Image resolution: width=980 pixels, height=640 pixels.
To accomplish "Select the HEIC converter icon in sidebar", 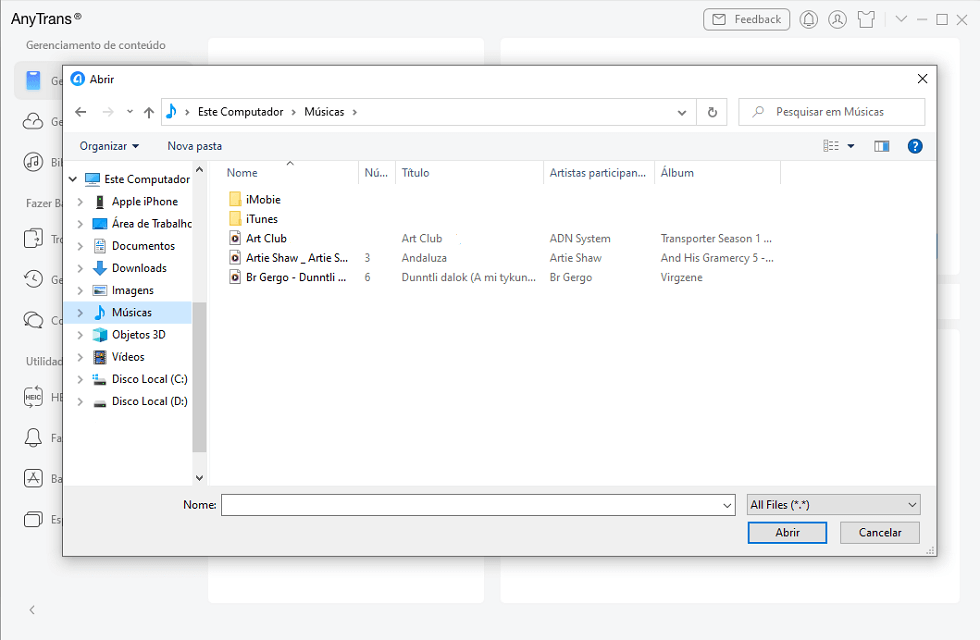I will [33, 397].
